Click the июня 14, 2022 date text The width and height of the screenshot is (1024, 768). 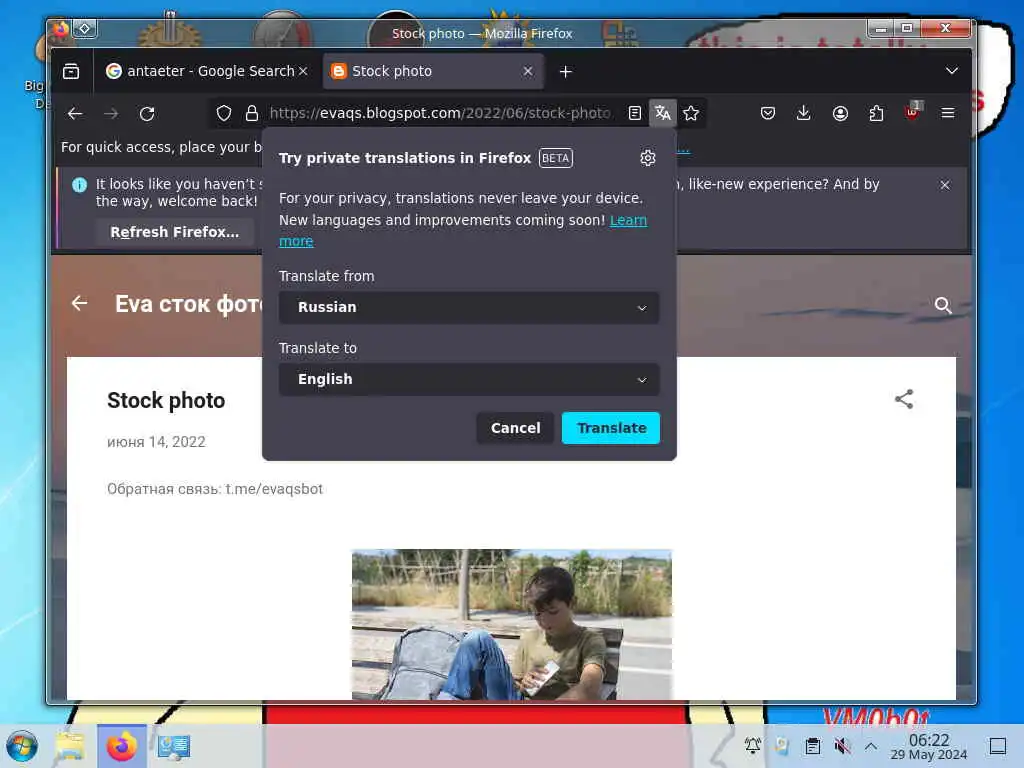click(156, 442)
